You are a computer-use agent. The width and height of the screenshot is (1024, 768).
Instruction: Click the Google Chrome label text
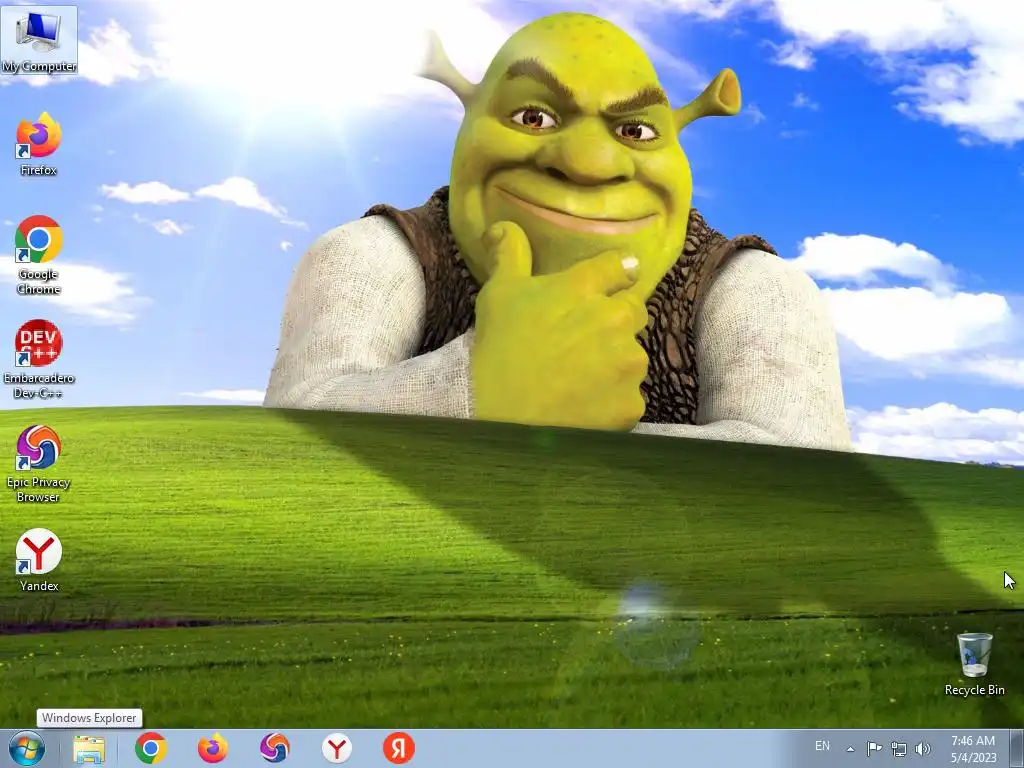(x=39, y=281)
